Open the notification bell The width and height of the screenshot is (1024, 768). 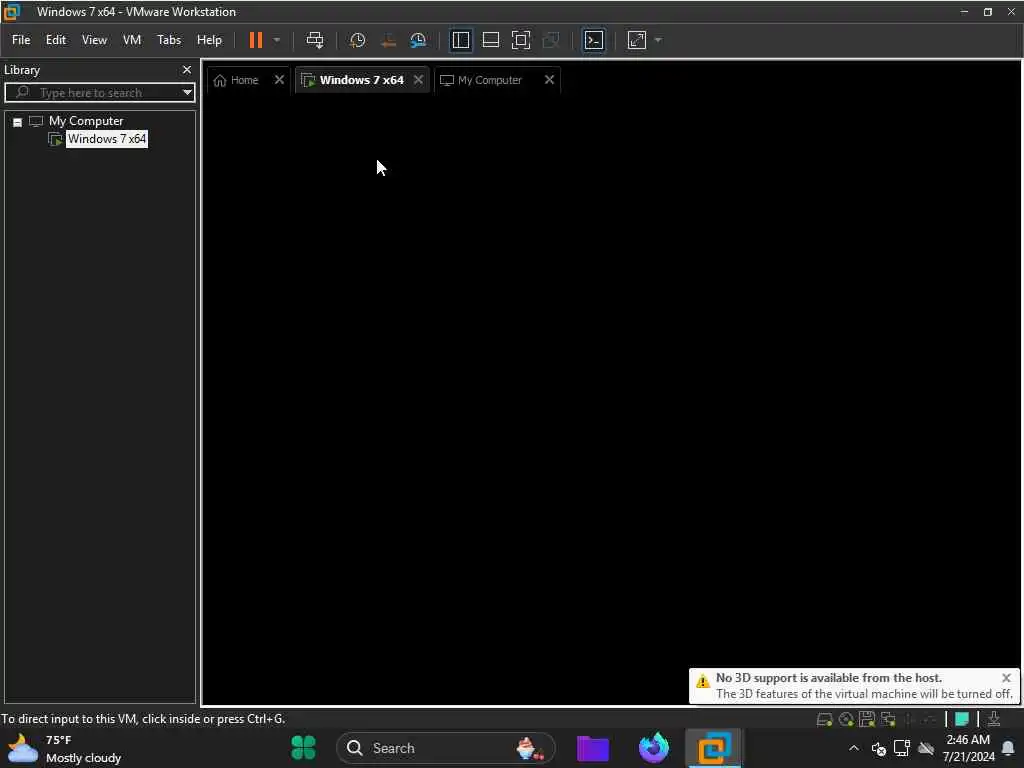(x=1008, y=748)
